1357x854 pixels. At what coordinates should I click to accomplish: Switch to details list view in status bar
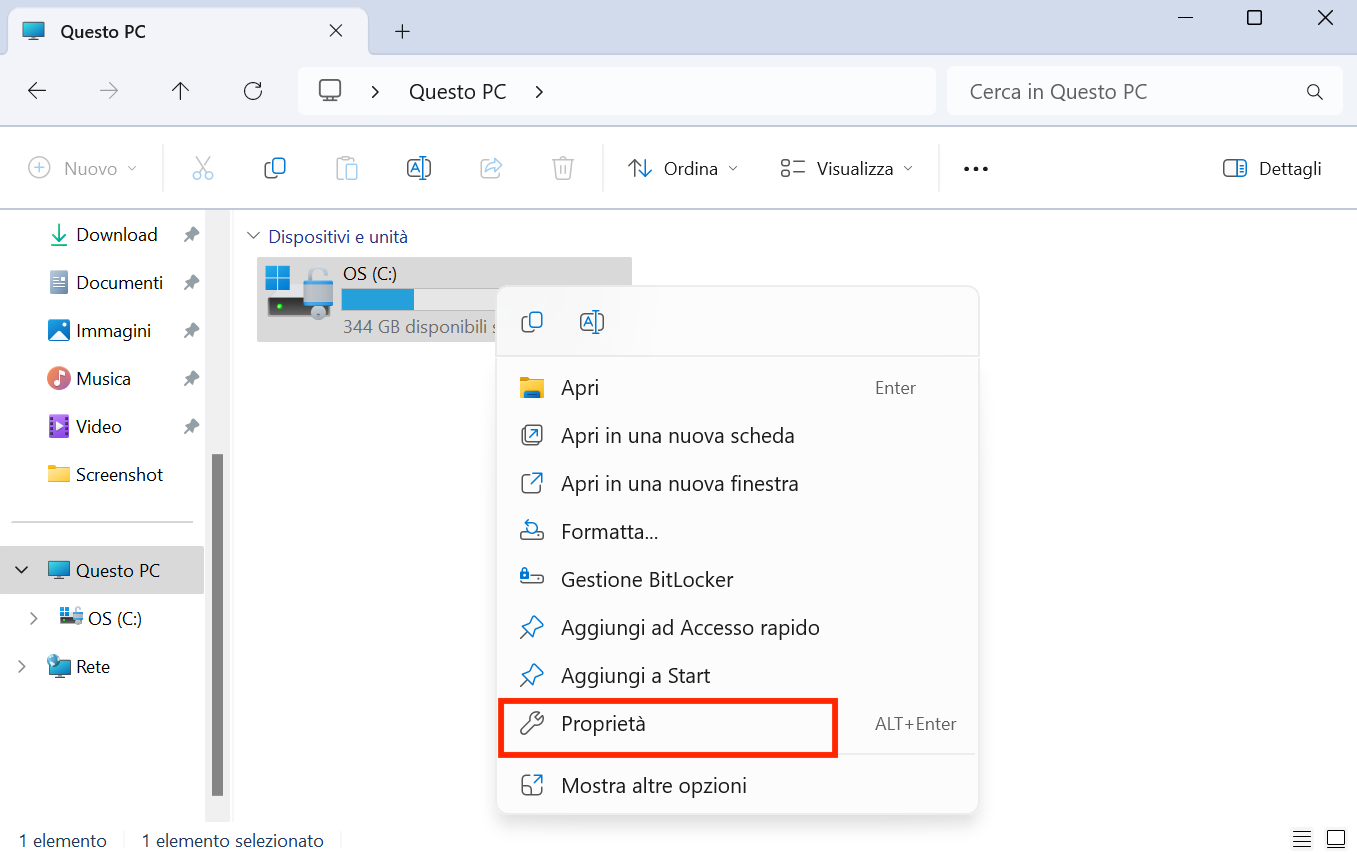1302,838
